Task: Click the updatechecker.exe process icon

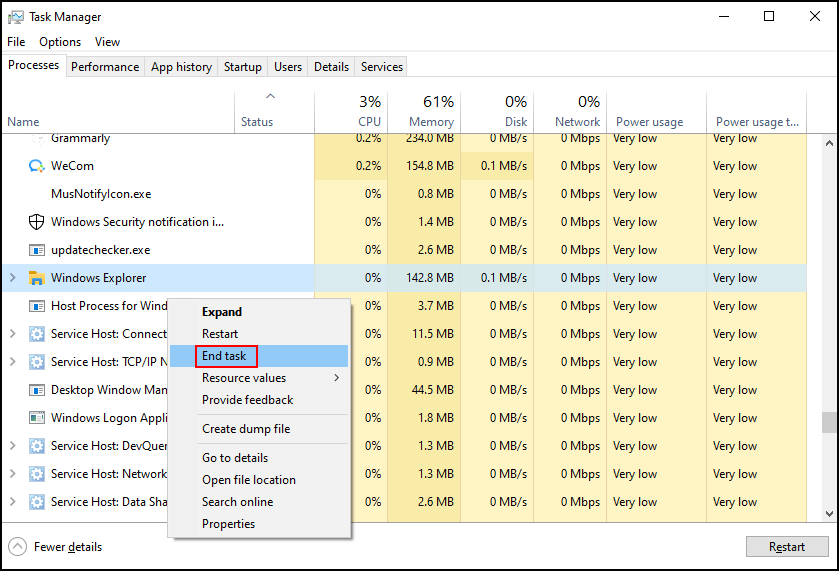Action: [x=36, y=250]
